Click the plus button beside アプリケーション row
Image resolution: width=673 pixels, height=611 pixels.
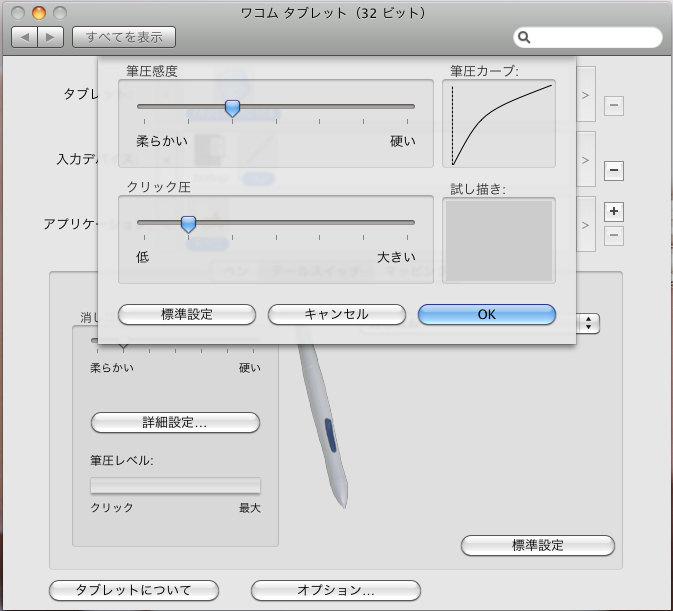click(614, 212)
